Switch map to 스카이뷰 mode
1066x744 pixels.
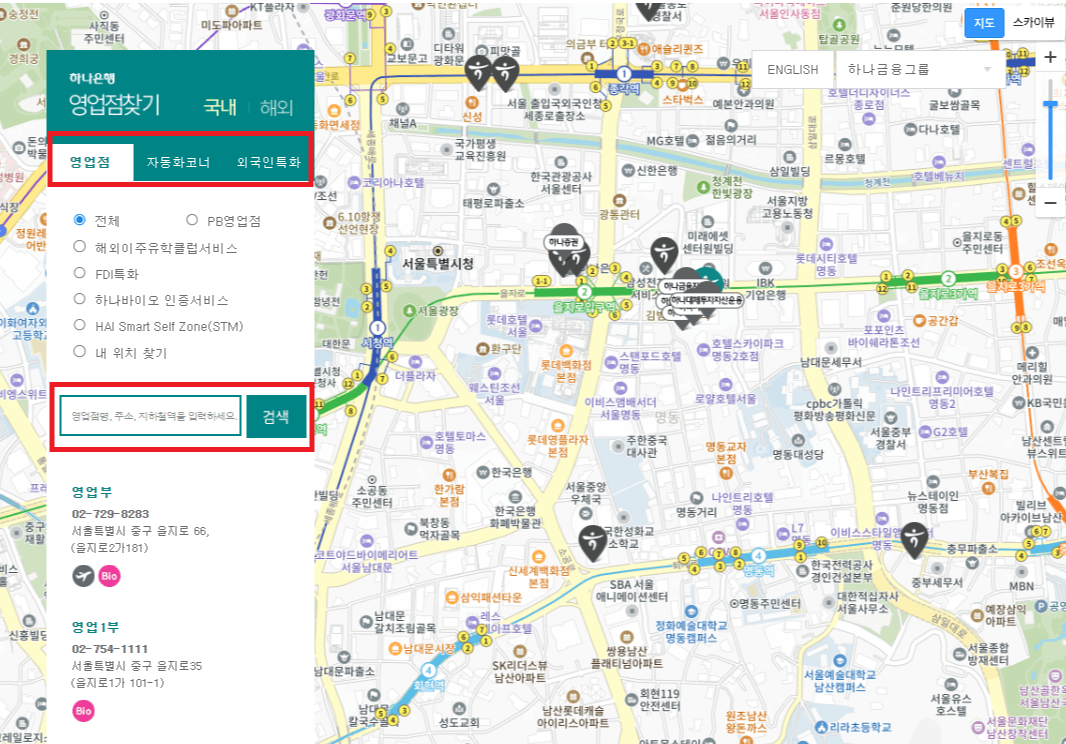(1033, 22)
